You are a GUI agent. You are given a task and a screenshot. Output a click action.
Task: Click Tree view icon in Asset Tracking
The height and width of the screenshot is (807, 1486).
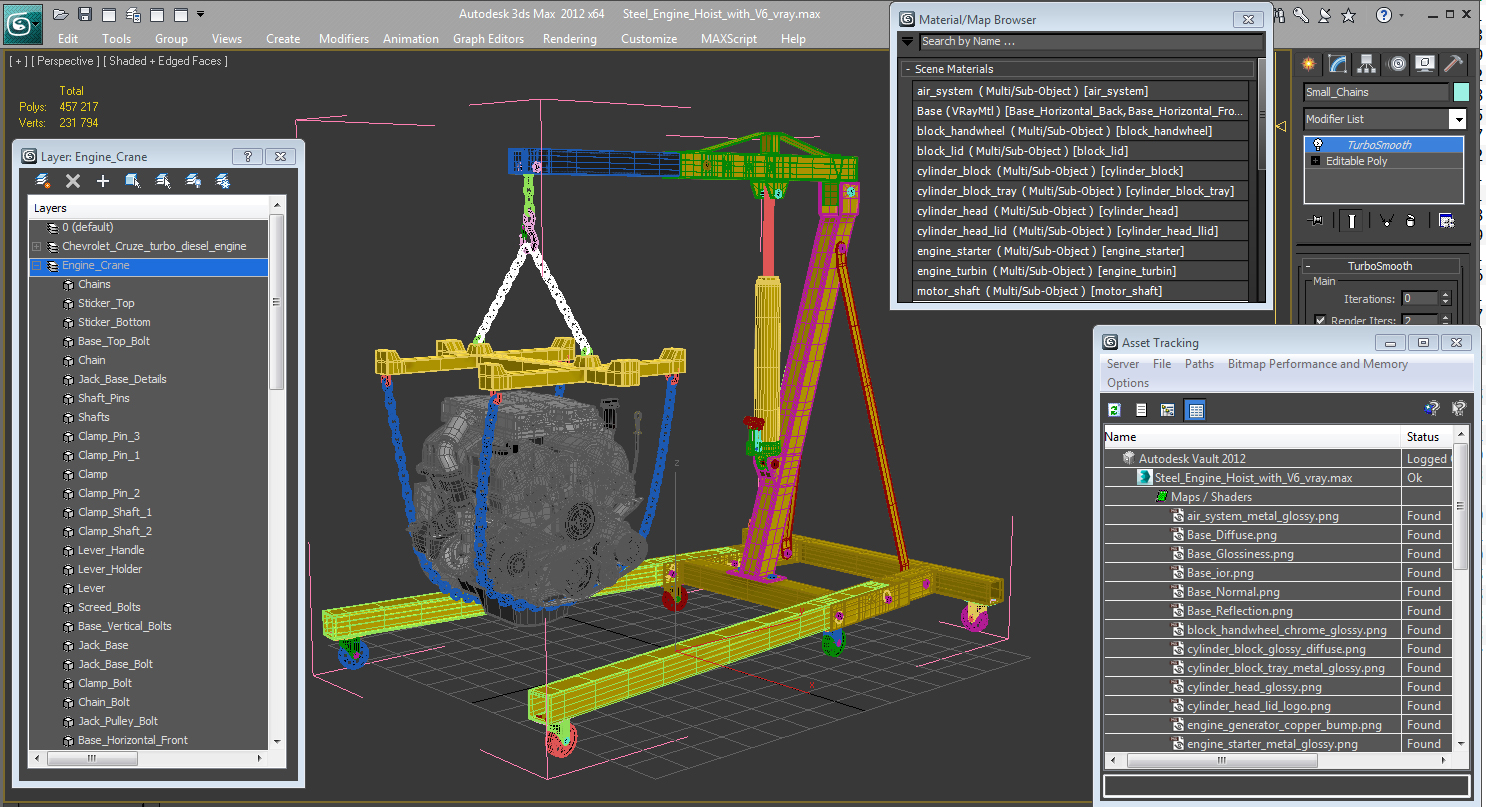pyautogui.click(x=1167, y=409)
